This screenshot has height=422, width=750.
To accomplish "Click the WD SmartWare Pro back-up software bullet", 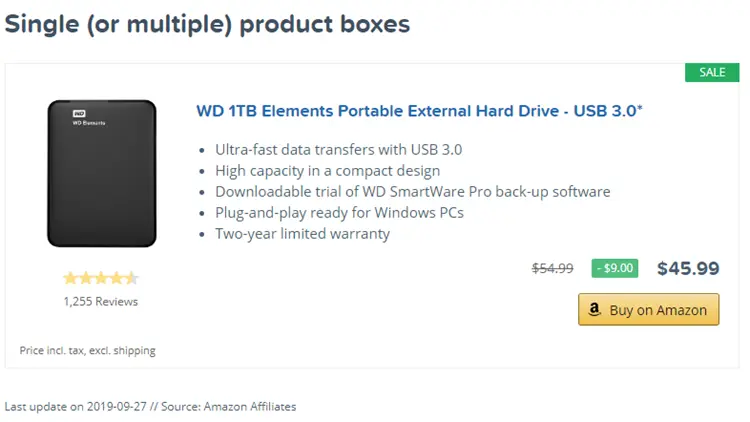I will [x=413, y=192].
